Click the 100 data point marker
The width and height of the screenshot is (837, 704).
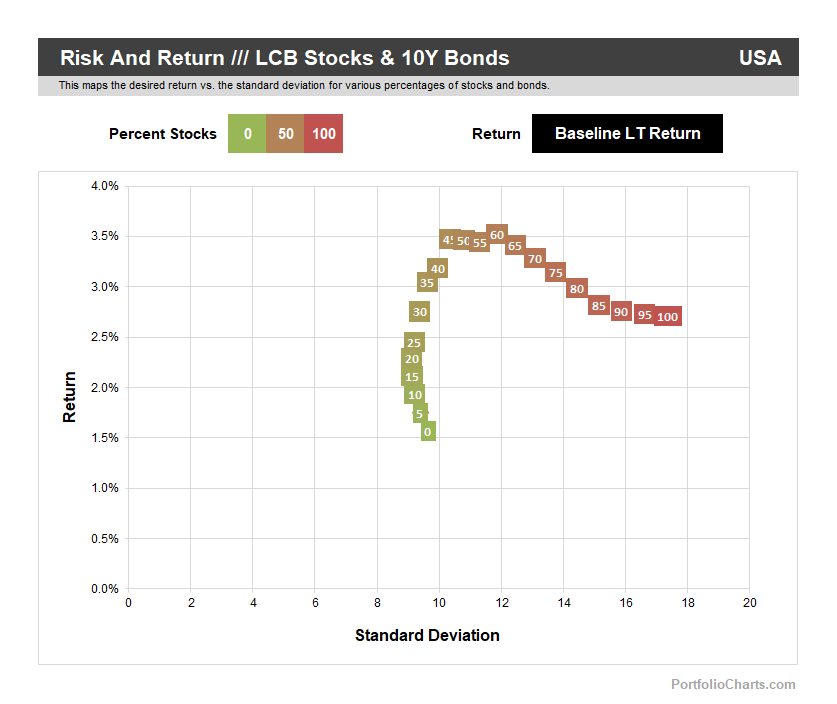click(668, 317)
